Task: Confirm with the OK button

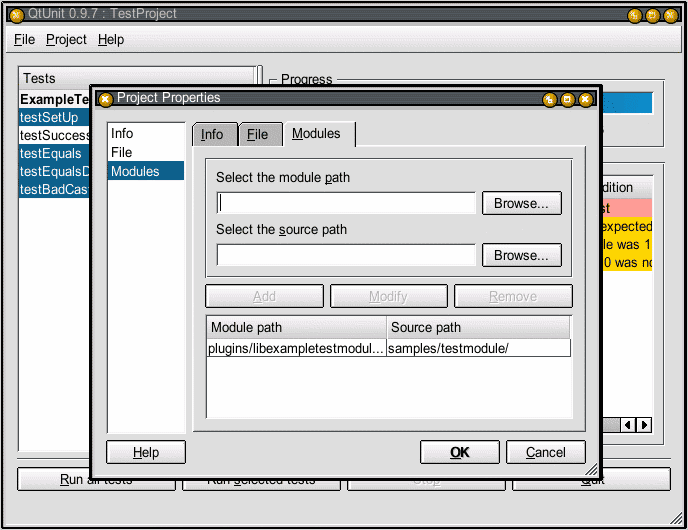Action: (x=460, y=452)
